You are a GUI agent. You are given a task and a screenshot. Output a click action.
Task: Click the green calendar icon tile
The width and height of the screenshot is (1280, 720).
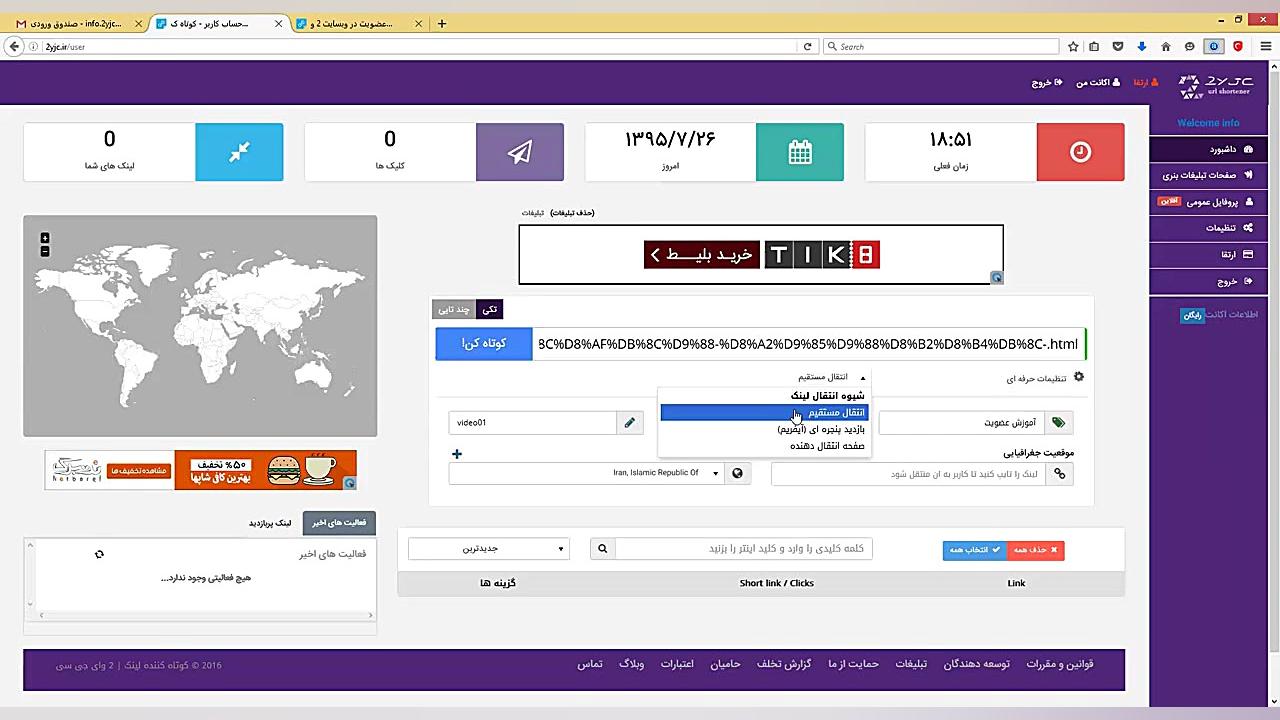(800, 152)
